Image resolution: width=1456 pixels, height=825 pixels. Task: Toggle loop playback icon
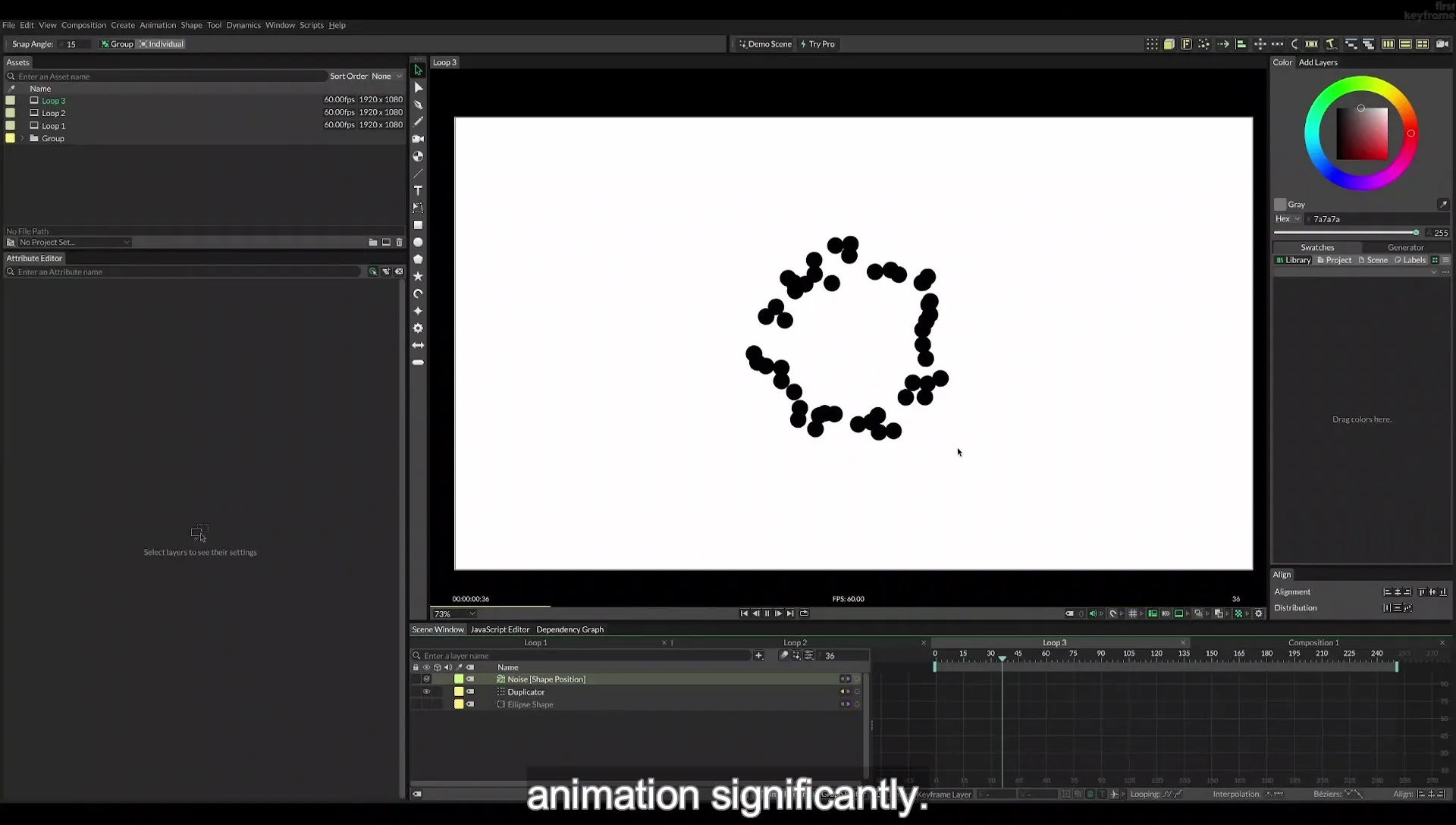click(x=805, y=613)
